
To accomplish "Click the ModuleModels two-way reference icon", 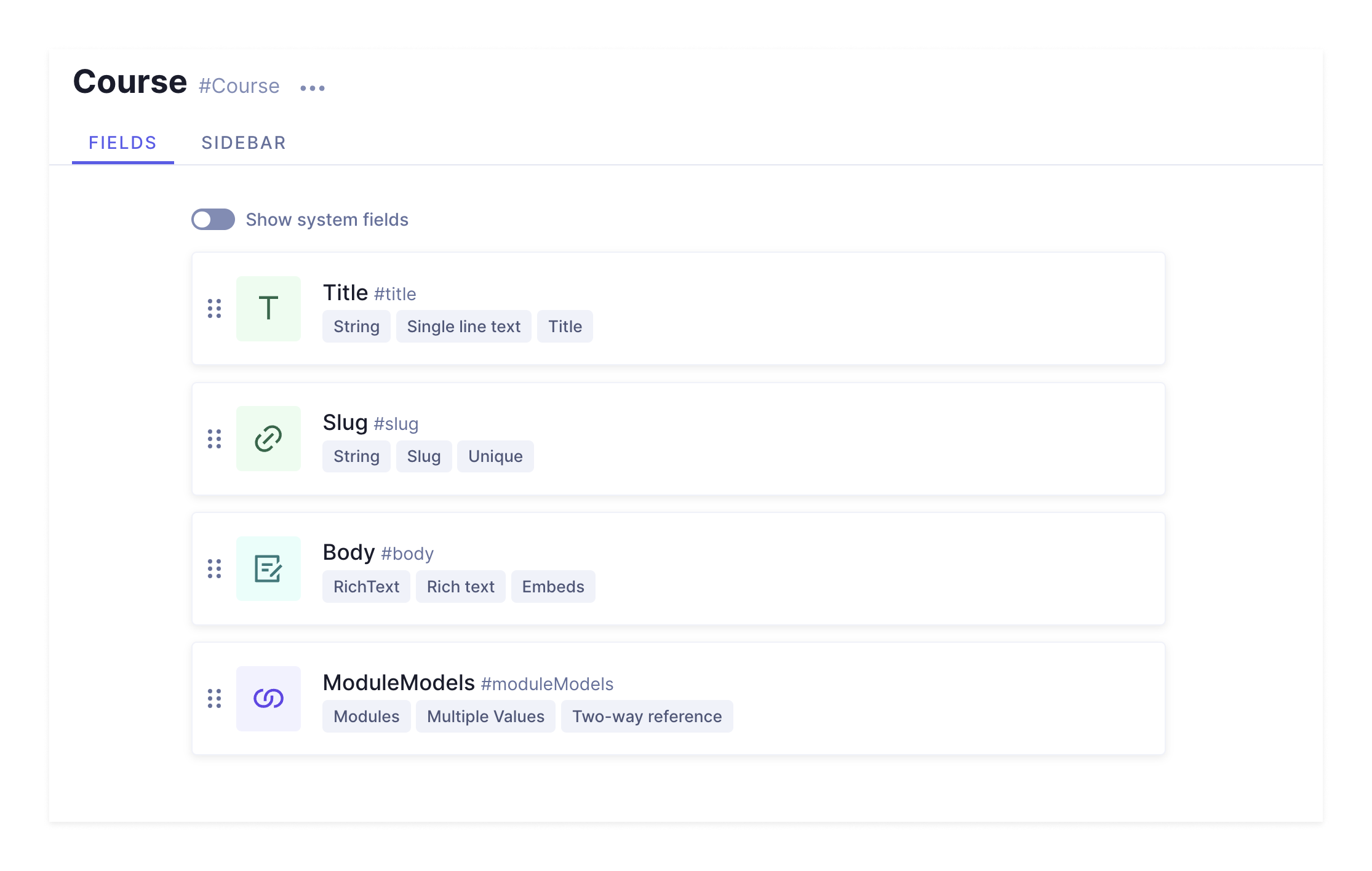I will 267,698.
